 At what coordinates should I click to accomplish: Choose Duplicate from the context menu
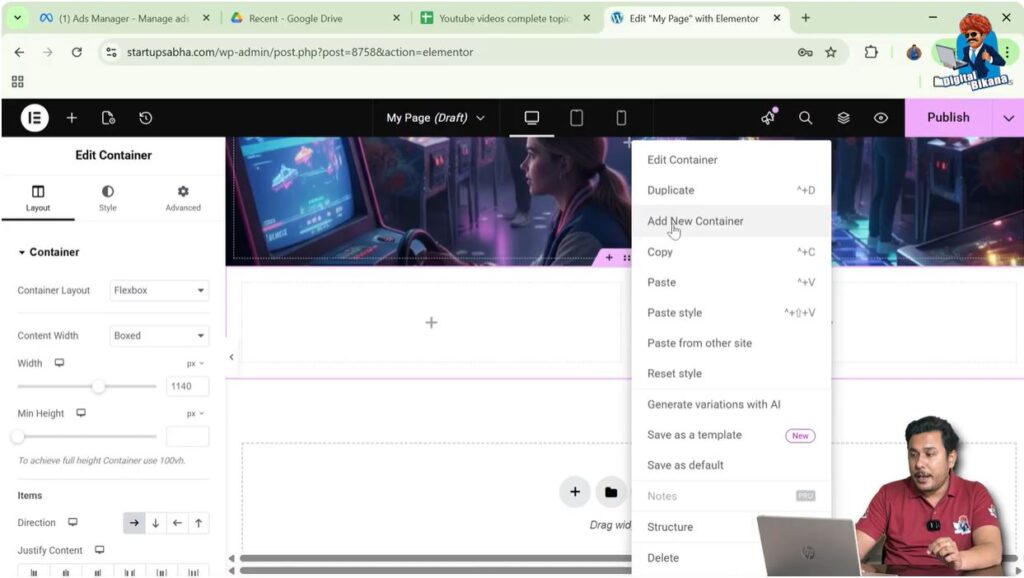[x=670, y=190]
